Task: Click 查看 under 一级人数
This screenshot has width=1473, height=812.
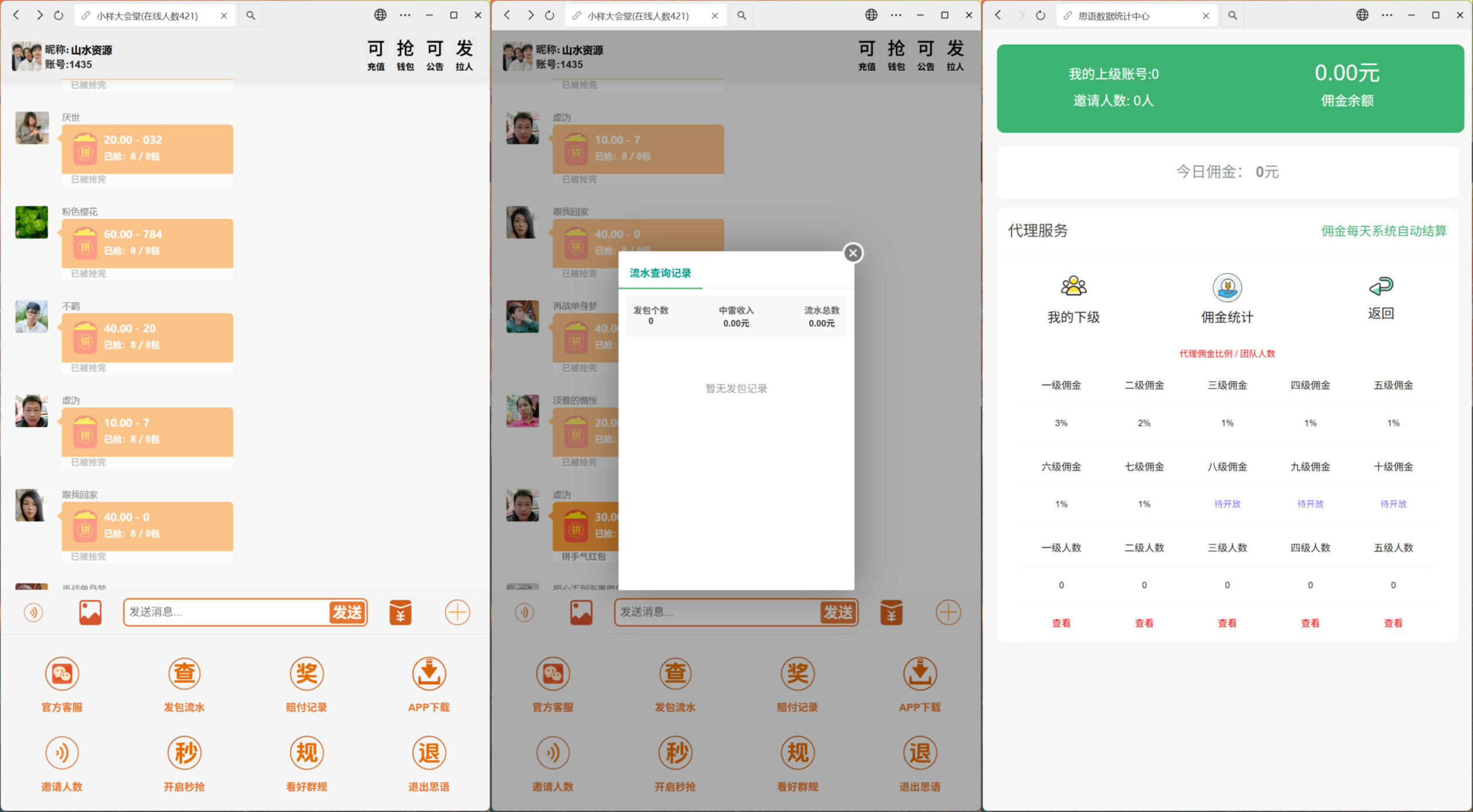Action: 1060,623
